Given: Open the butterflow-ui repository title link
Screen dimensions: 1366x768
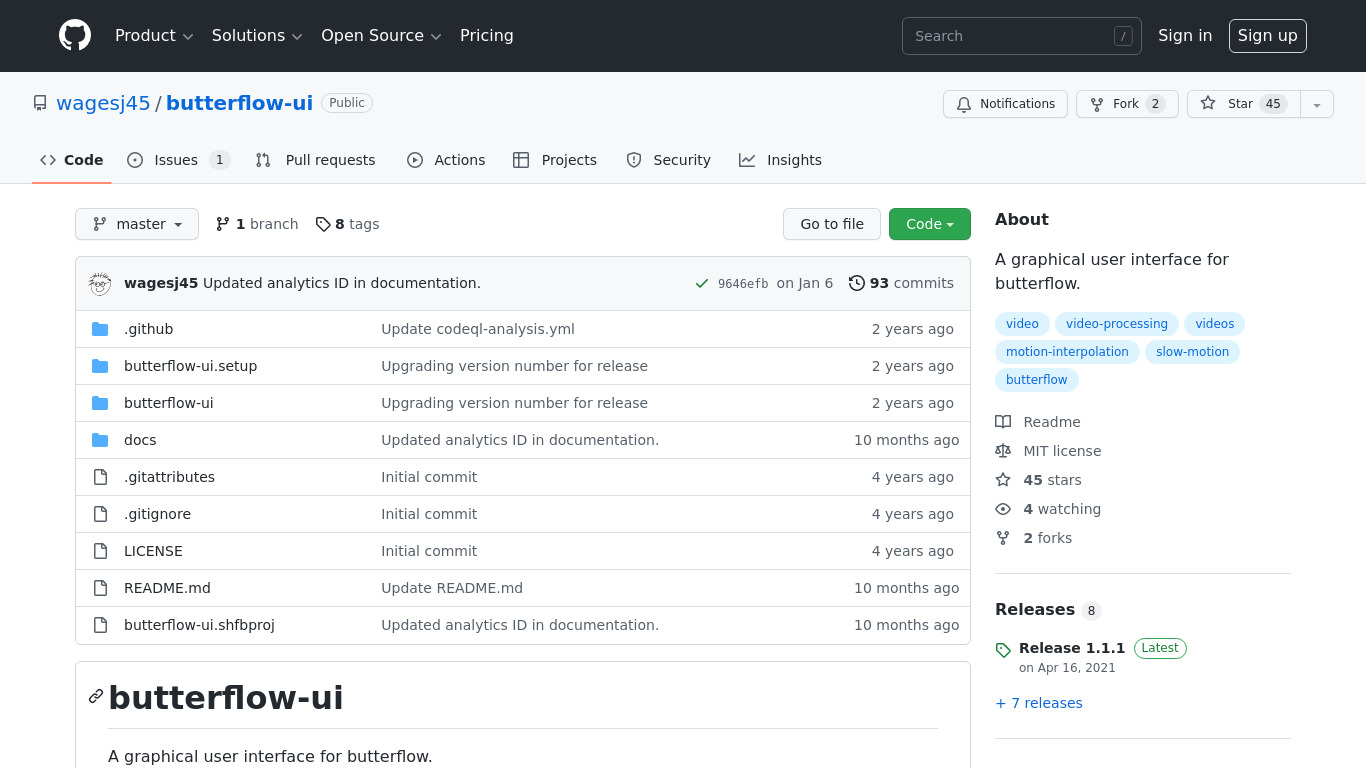Looking at the screenshot, I should click(239, 103).
